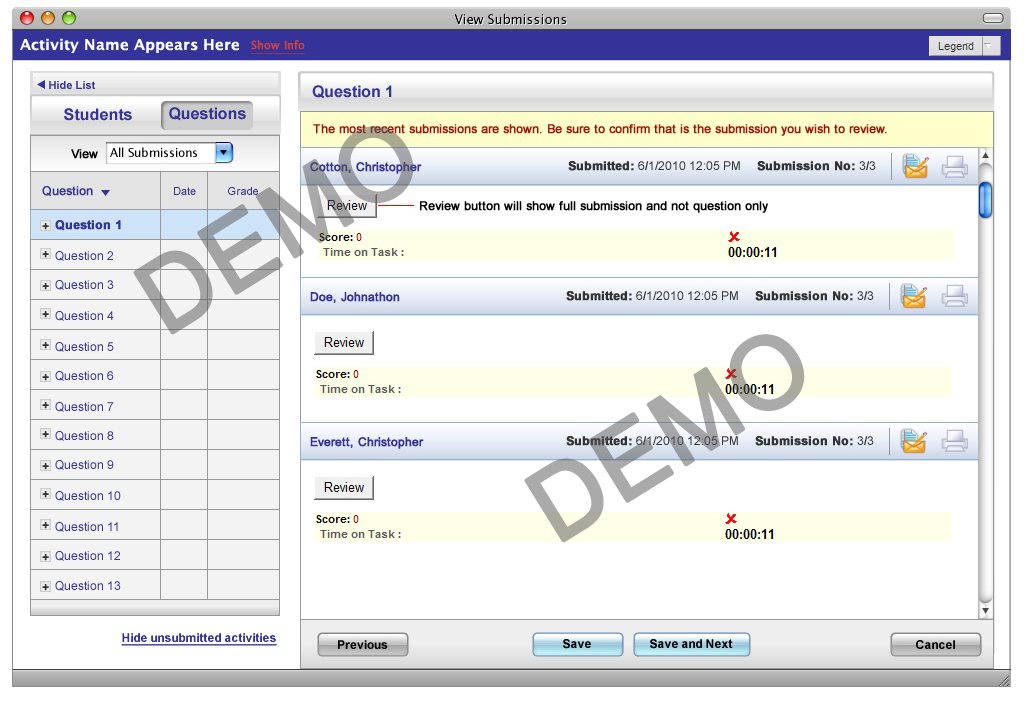Switch to the Students tab
The width and height of the screenshot is (1024, 707).
(x=97, y=115)
